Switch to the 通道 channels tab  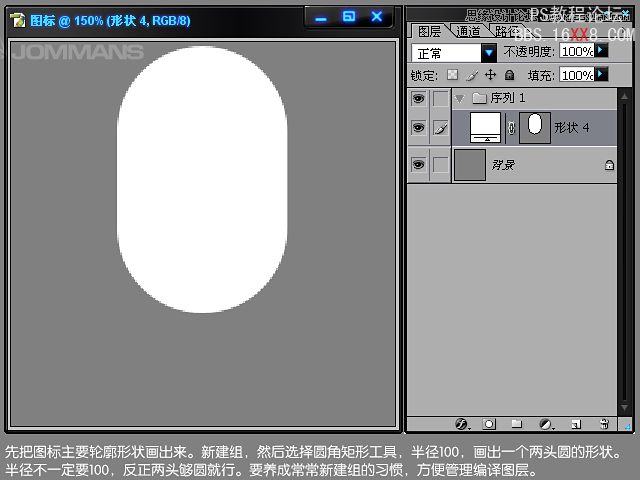(468, 31)
